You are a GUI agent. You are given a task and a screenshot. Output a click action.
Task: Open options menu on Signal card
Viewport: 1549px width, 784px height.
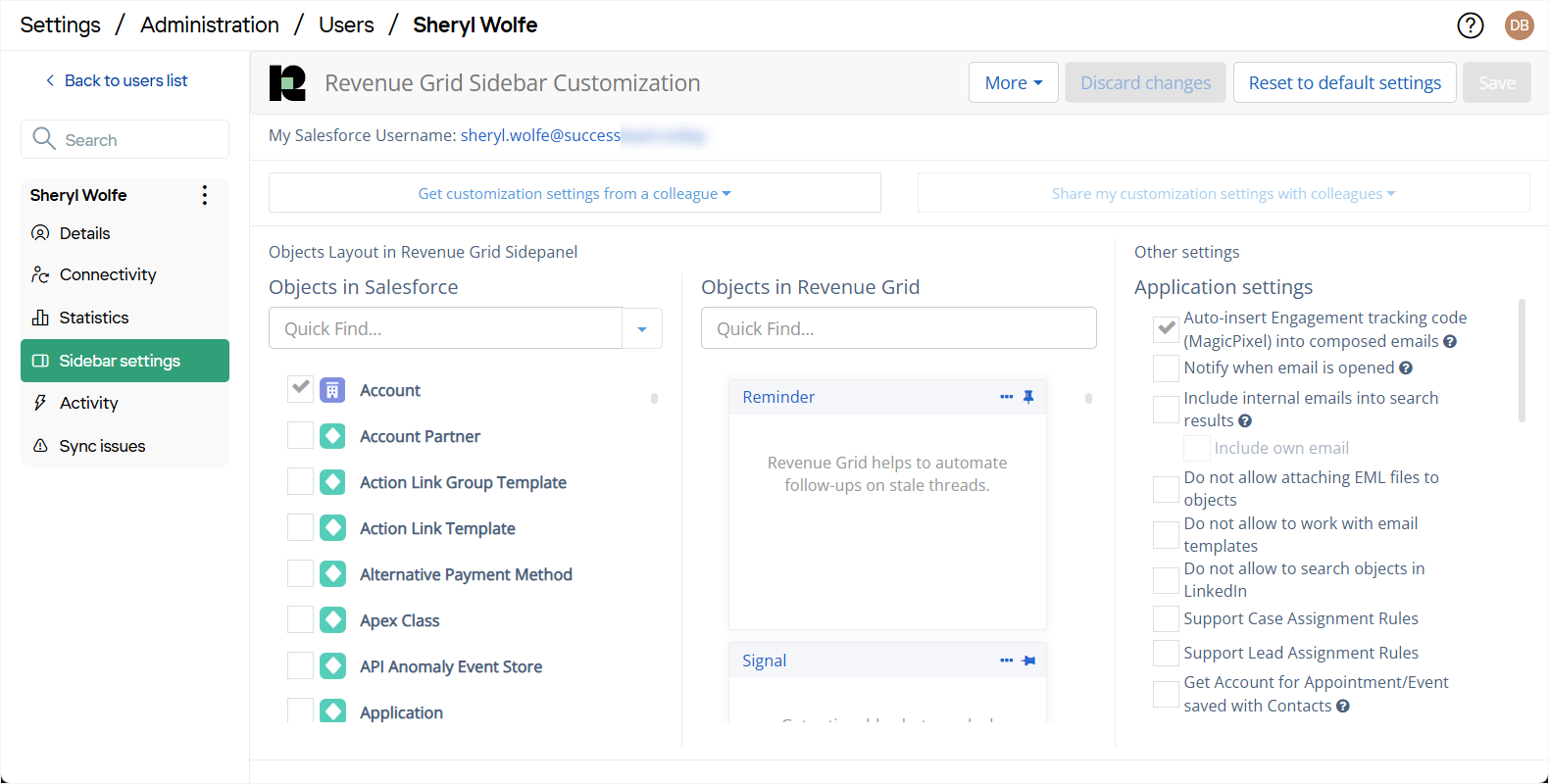pos(1006,661)
